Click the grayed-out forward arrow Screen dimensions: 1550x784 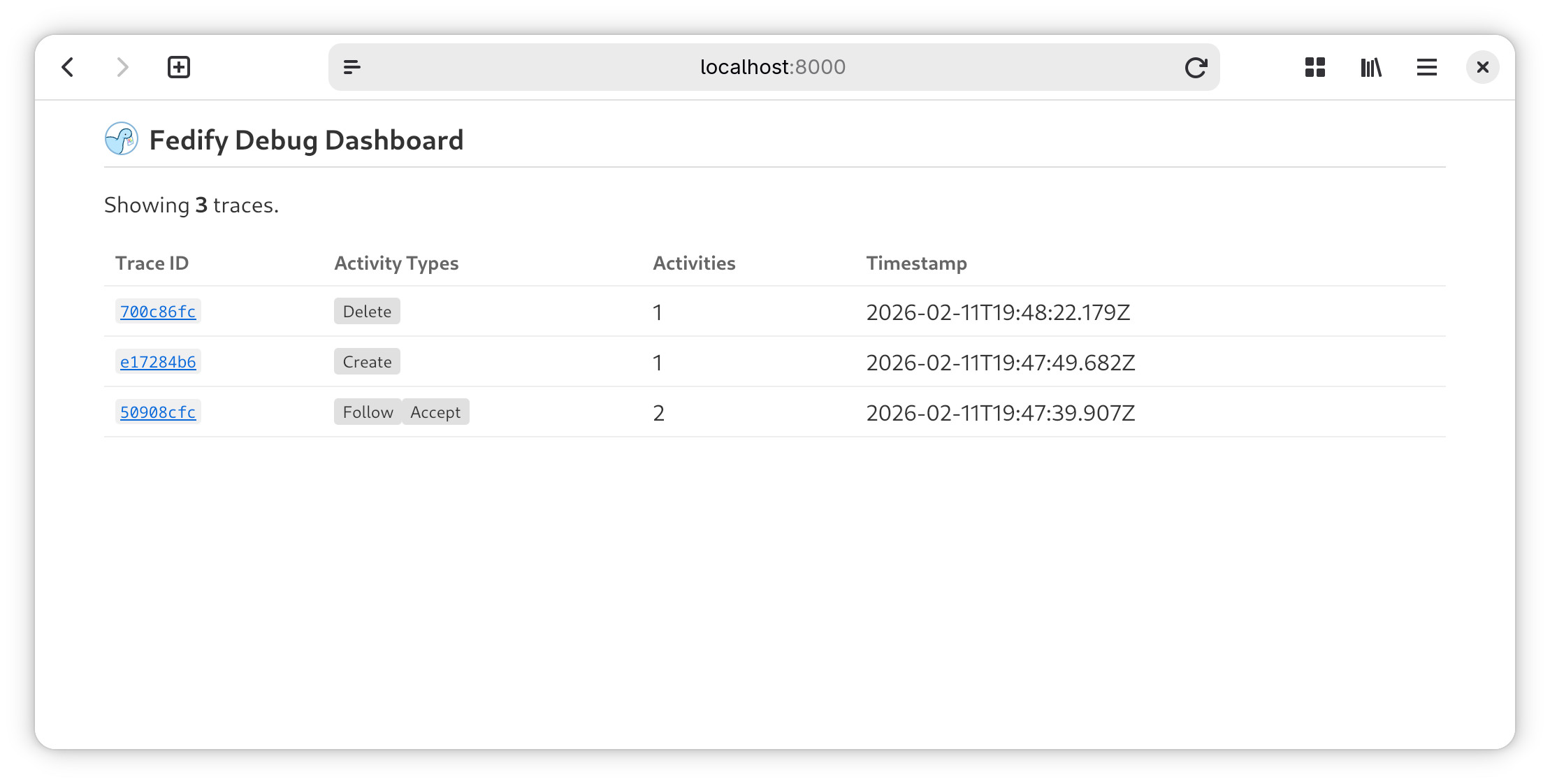coord(123,67)
